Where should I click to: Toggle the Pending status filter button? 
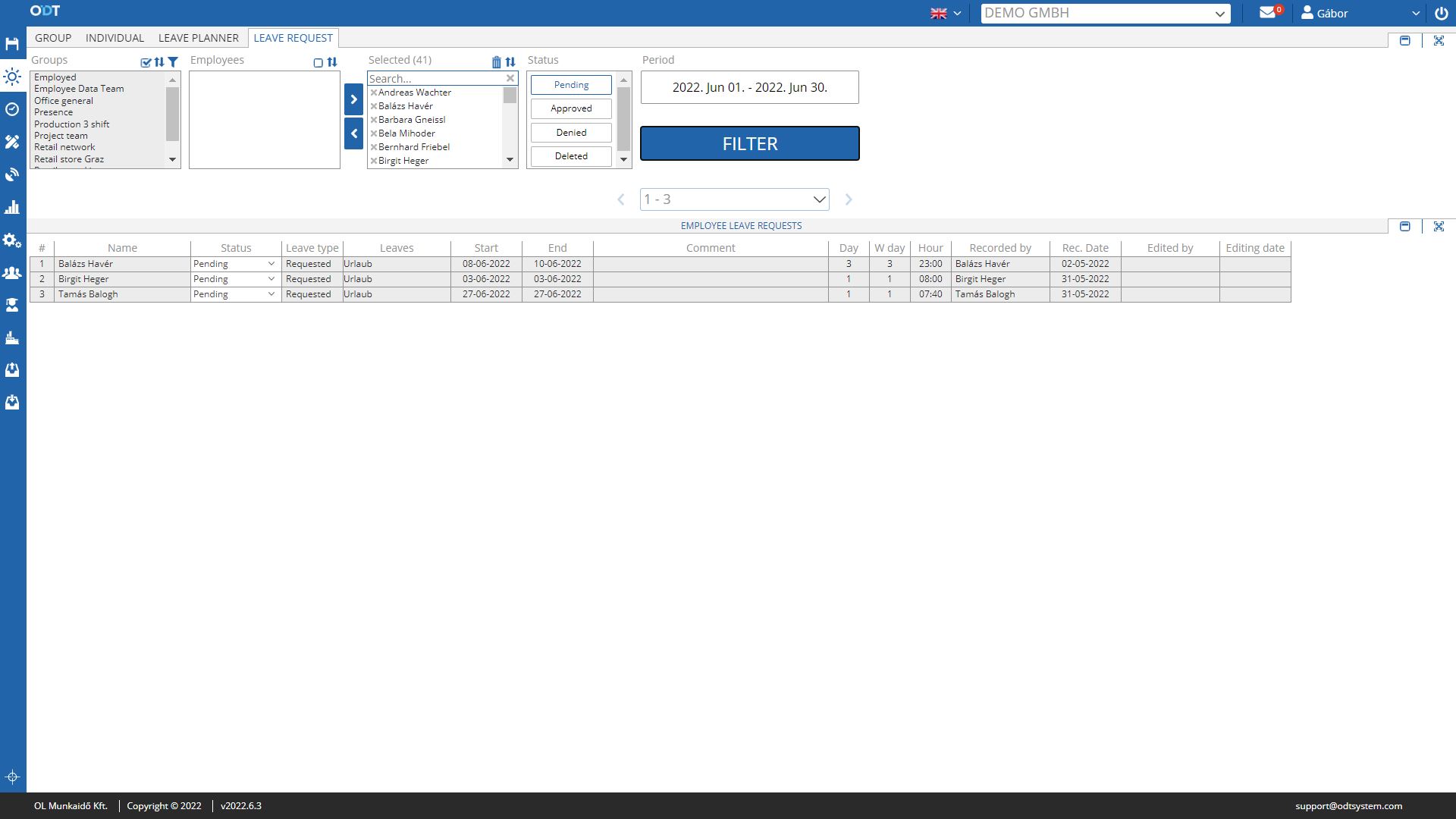pos(571,84)
